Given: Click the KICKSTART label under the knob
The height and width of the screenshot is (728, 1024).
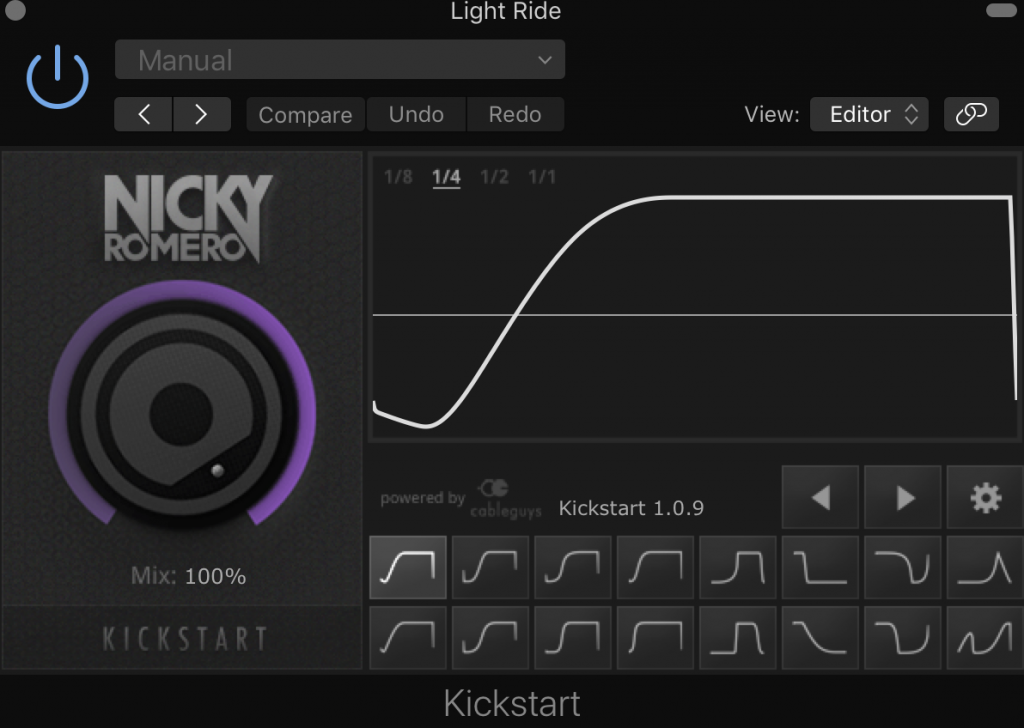Looking at the screenshot, I should [x=185, y=639].
